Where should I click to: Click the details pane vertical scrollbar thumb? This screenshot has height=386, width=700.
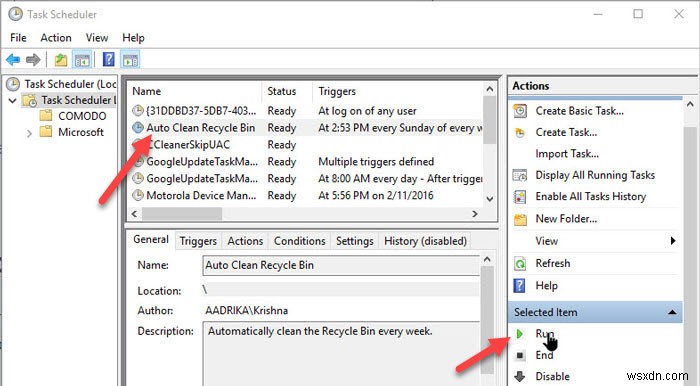point(487,319)
